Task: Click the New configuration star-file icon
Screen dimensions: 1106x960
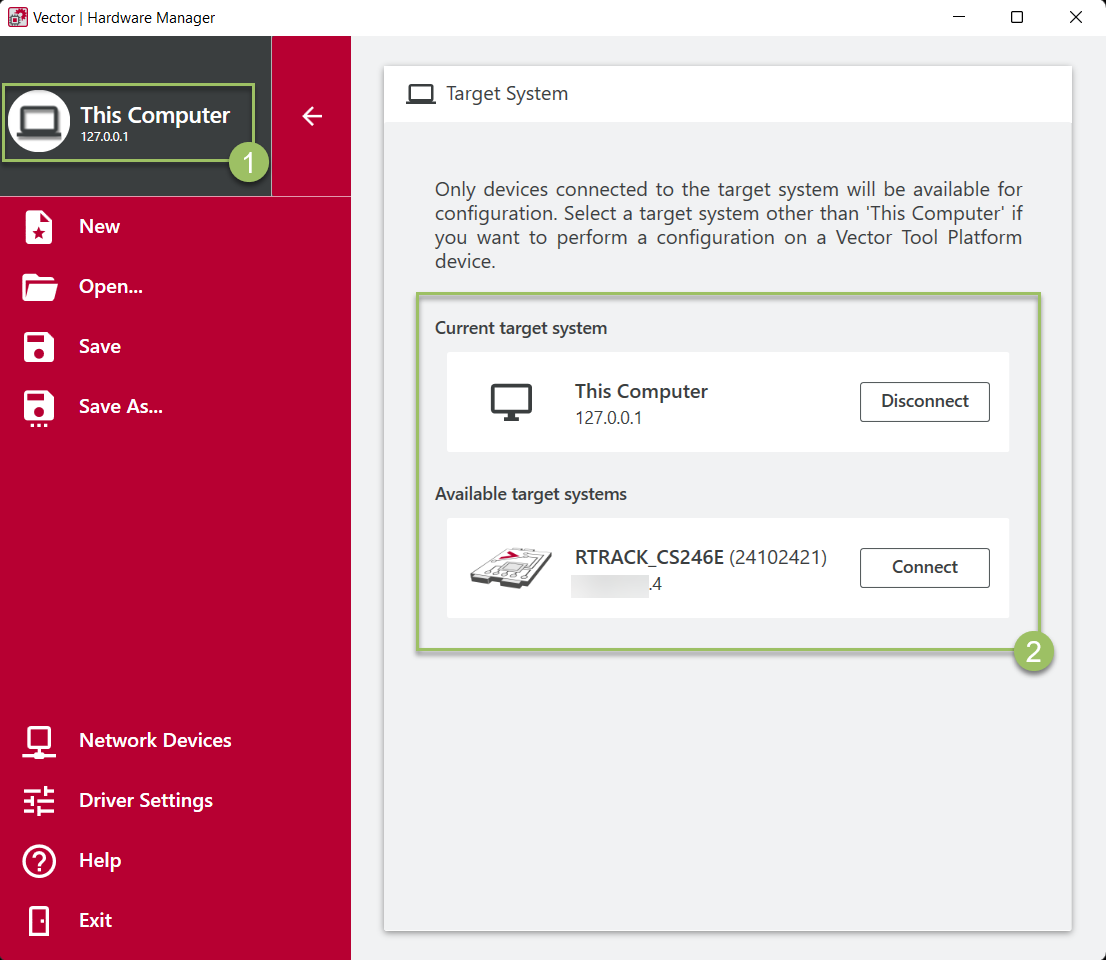Action: 39,227
